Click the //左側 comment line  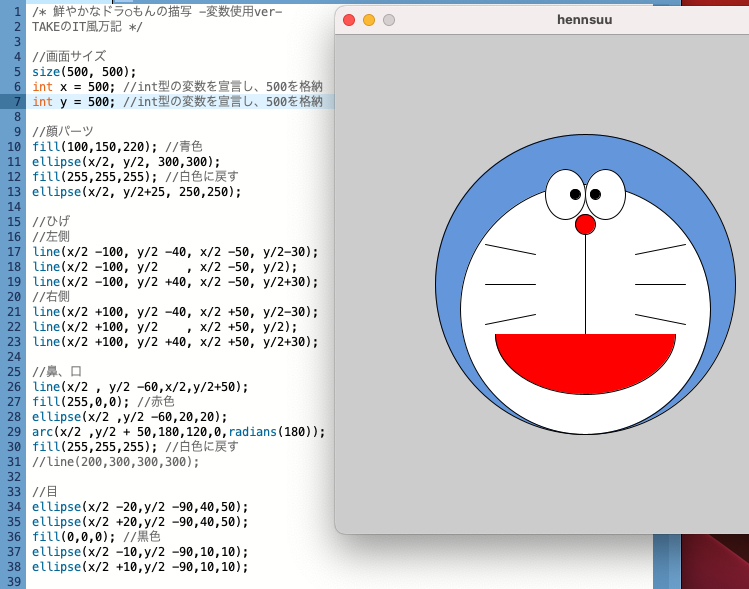pyautogui.click(x=51, y=237)
